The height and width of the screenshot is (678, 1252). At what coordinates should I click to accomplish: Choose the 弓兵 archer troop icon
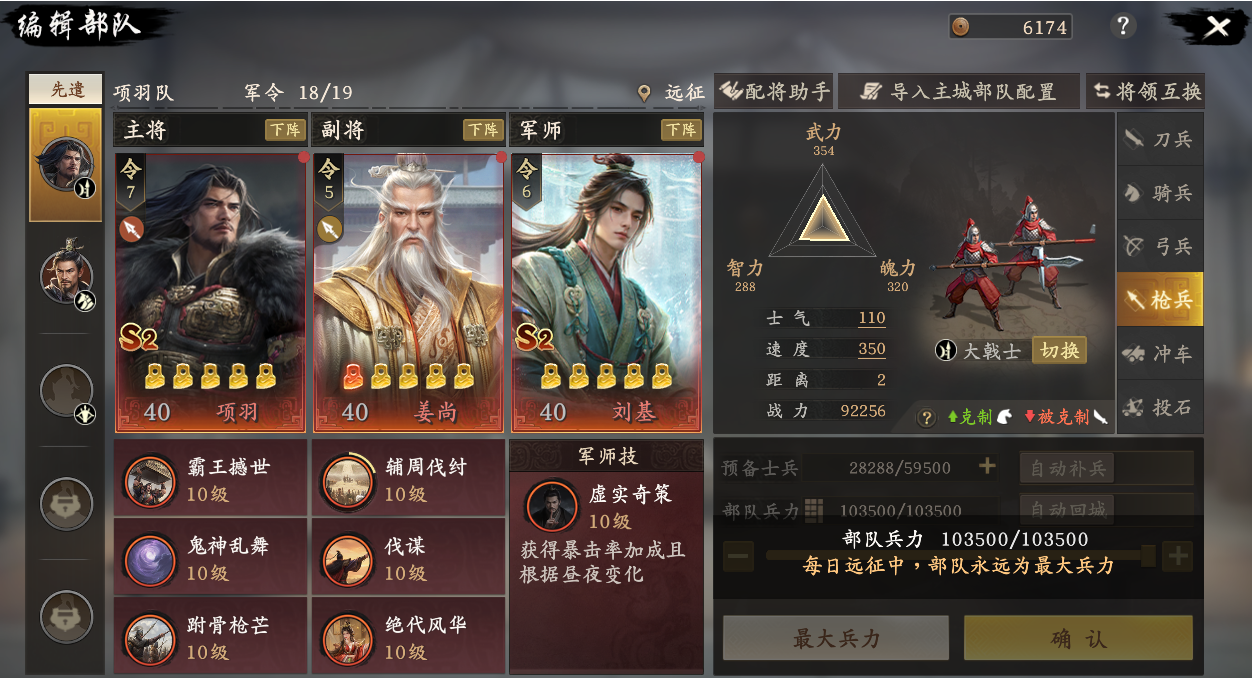point(1160,246)
